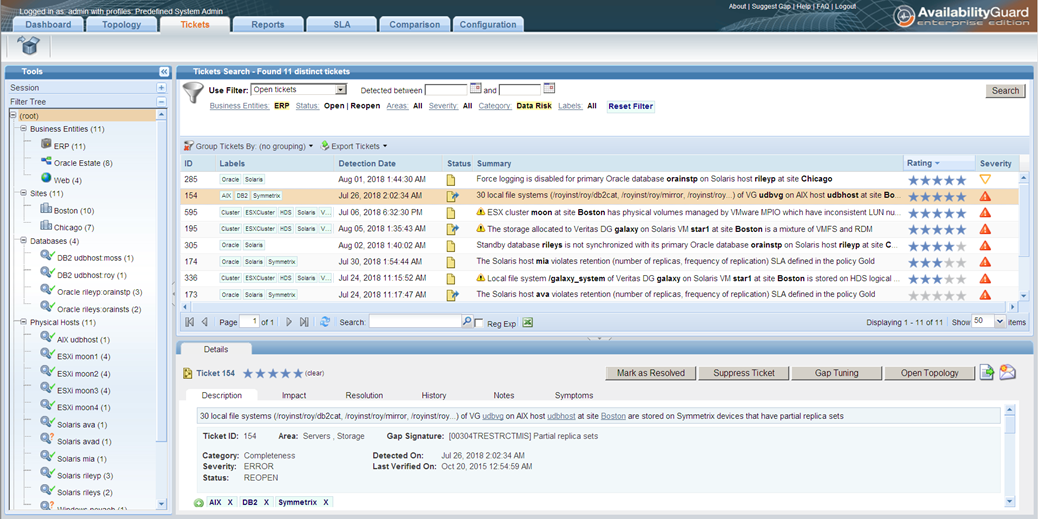Click the Search button

point(1006,91)
